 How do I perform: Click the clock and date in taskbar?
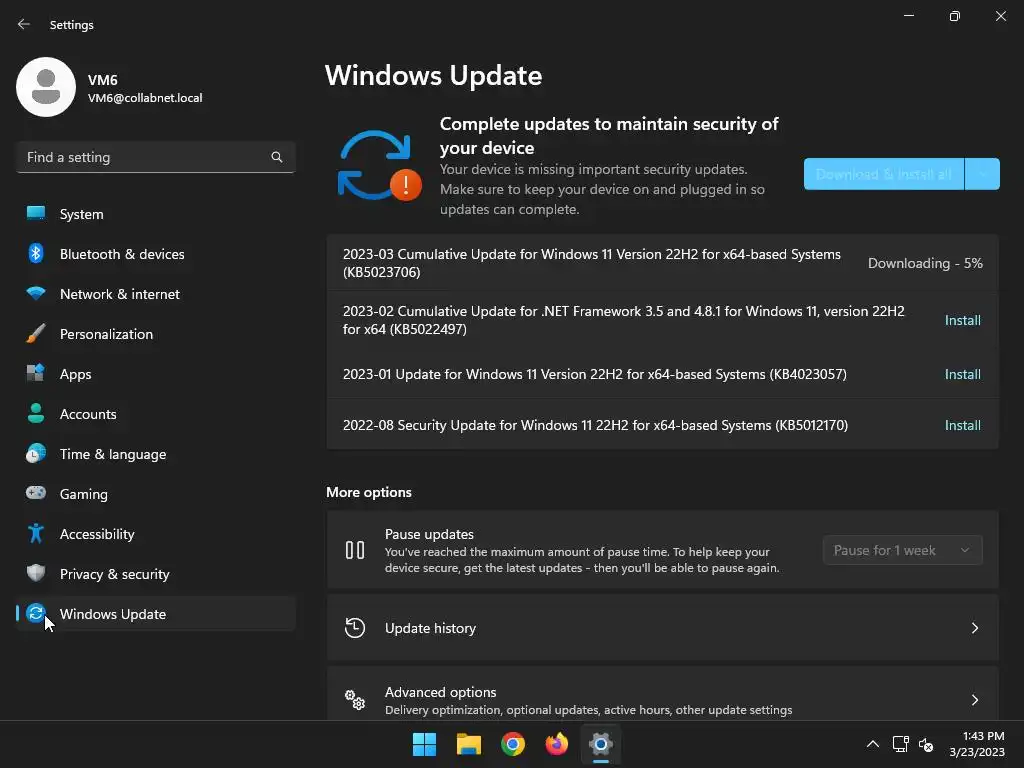977,744
